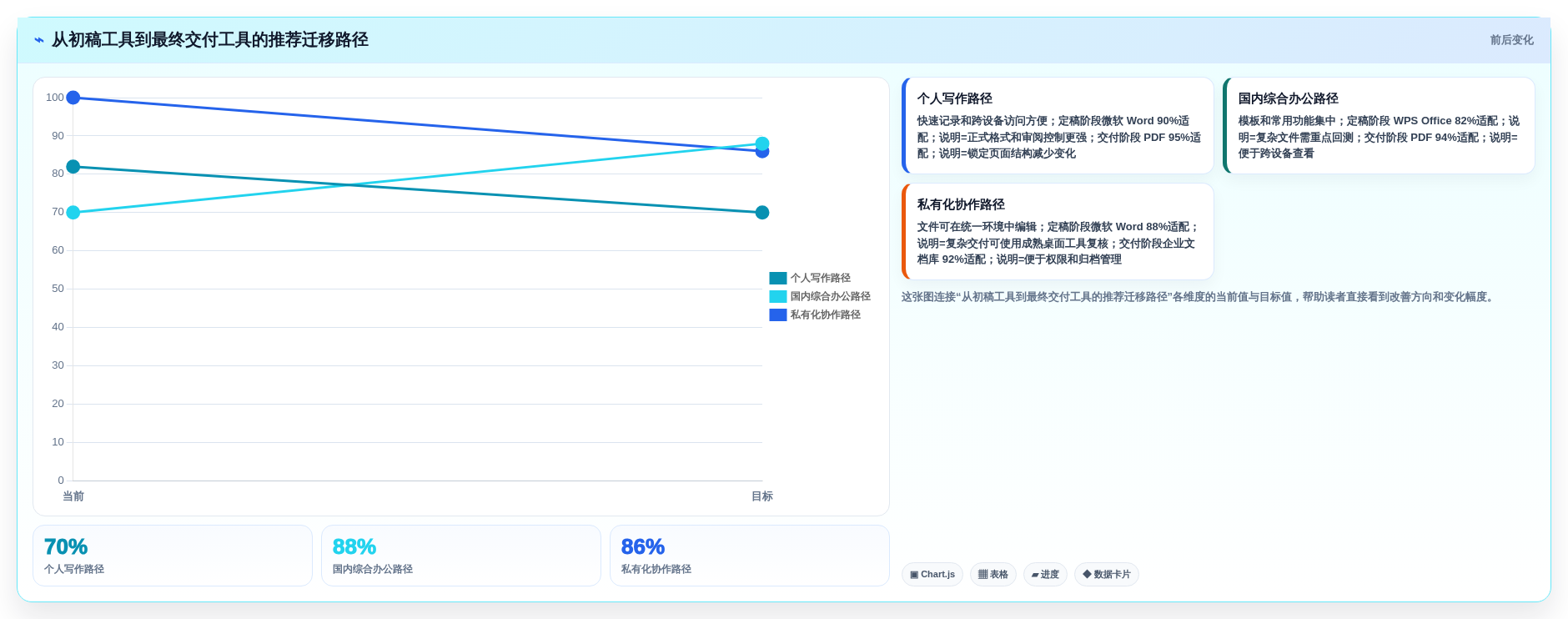Open the 私有化协作路径 description card
1568x619 pixels.
click(1058, 231)
